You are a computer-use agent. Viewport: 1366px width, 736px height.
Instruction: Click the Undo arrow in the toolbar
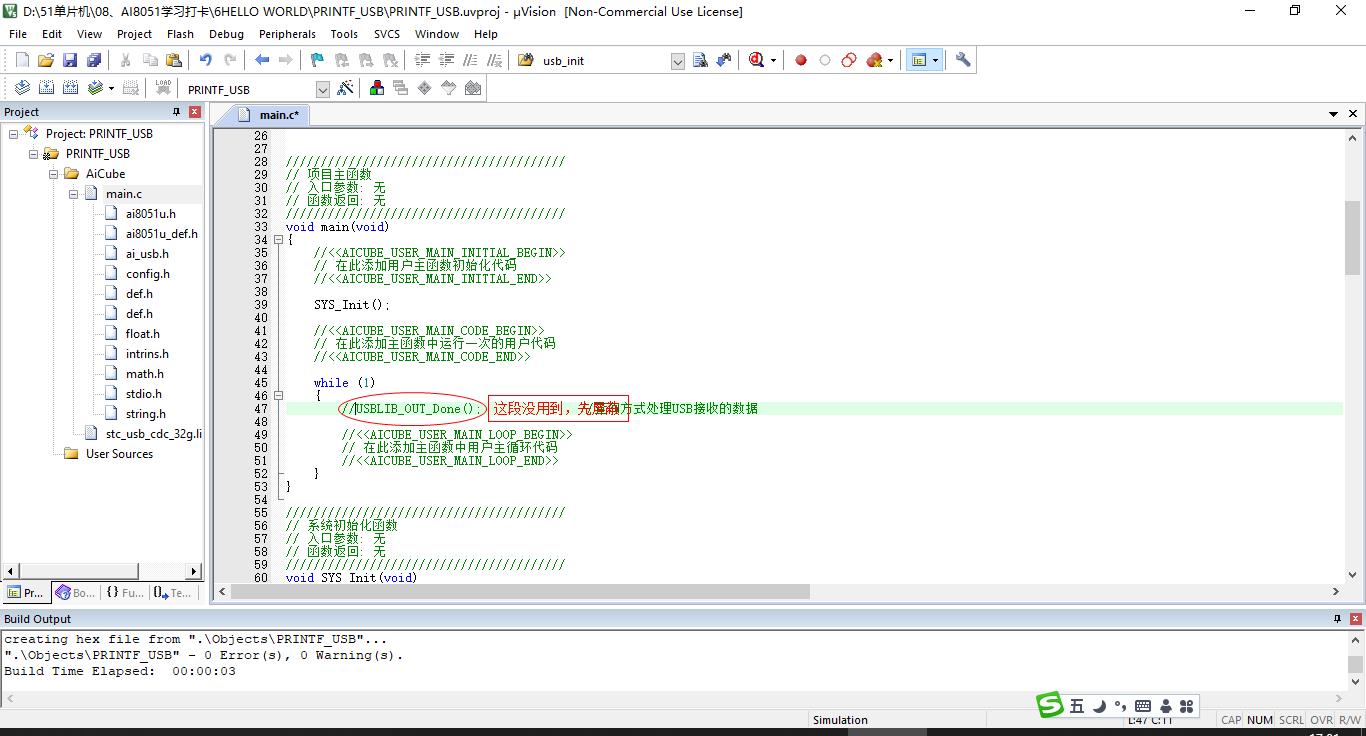click(205, 60)
